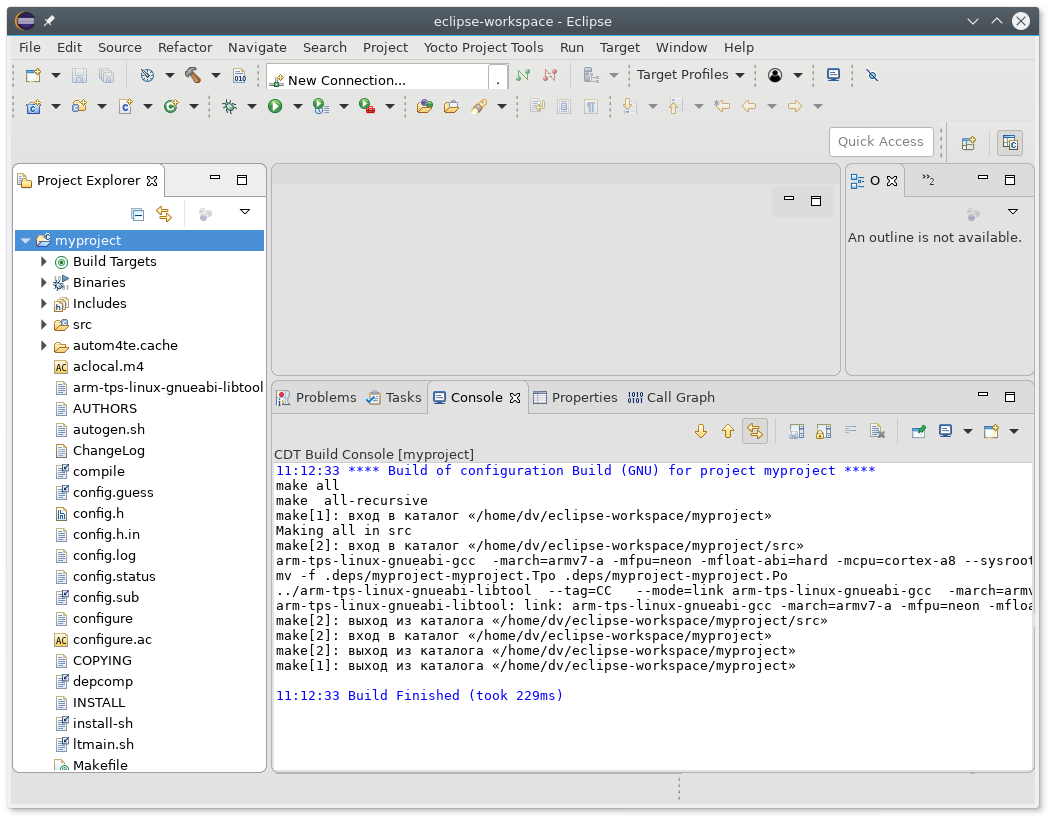Viewport: 1052px width, 821px height.
Task: Click the hammer Build icon in toolbar
Action: point(193,75)
